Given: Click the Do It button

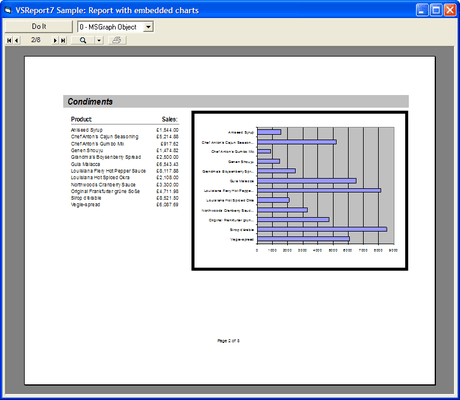Looking at the screenshot, I should [39, 26].
